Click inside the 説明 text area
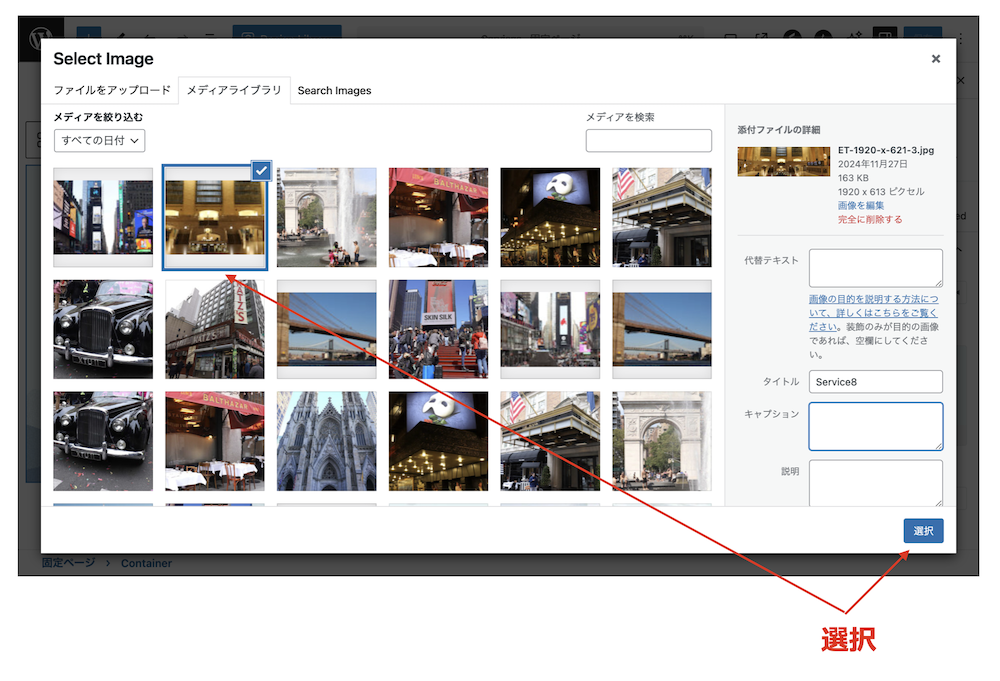The height and width of the screenshot is (681, 1000). [875, 483]
